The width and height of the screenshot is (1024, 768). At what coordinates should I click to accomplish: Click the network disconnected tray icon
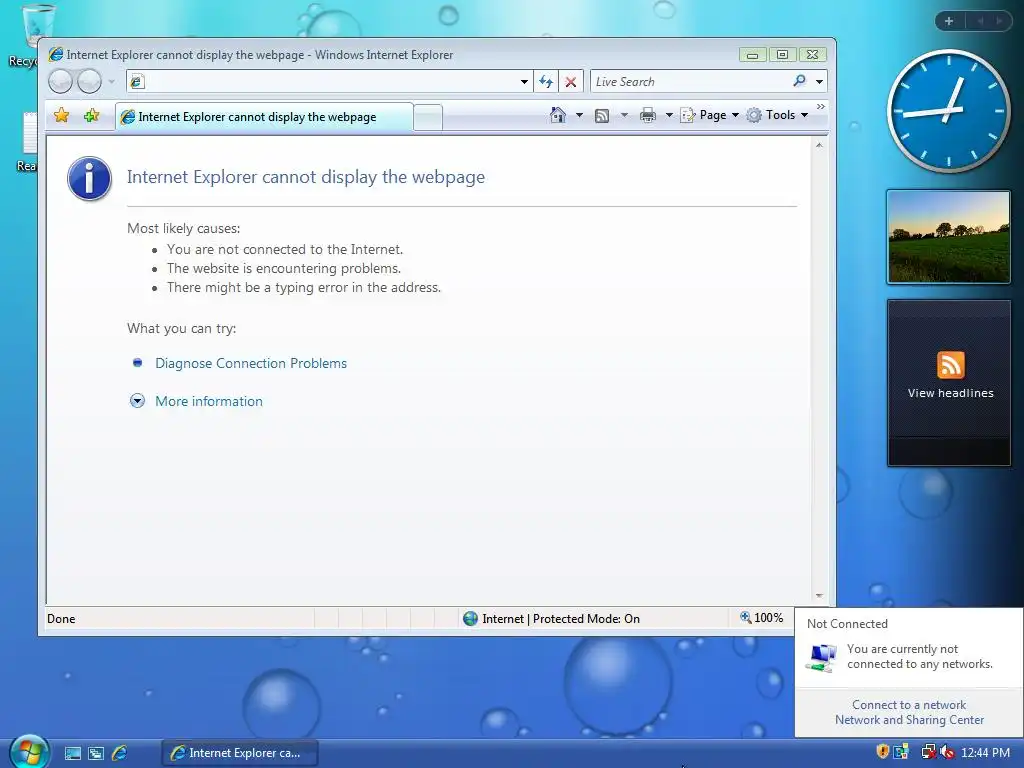point(928,752)
